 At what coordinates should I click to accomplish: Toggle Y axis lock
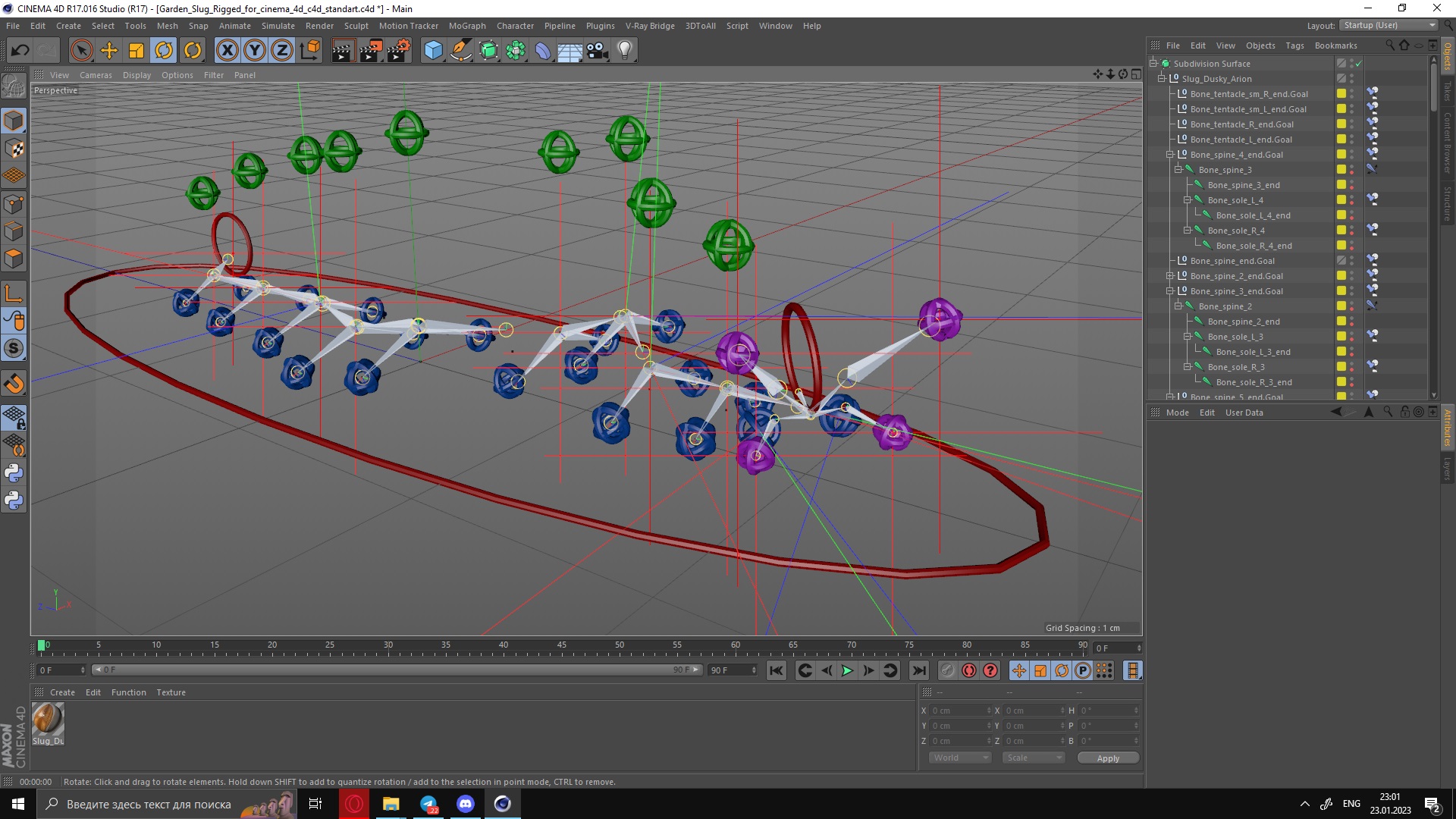pos(255,51)
